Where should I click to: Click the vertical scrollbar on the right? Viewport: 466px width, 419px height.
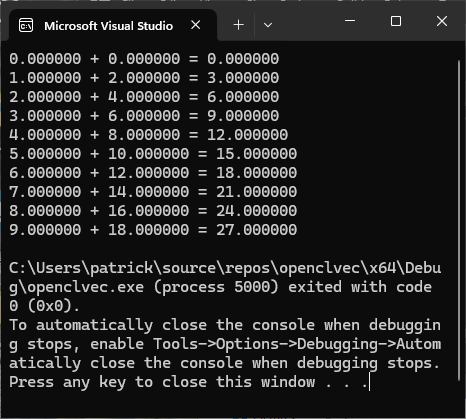[x=459, y=220]
